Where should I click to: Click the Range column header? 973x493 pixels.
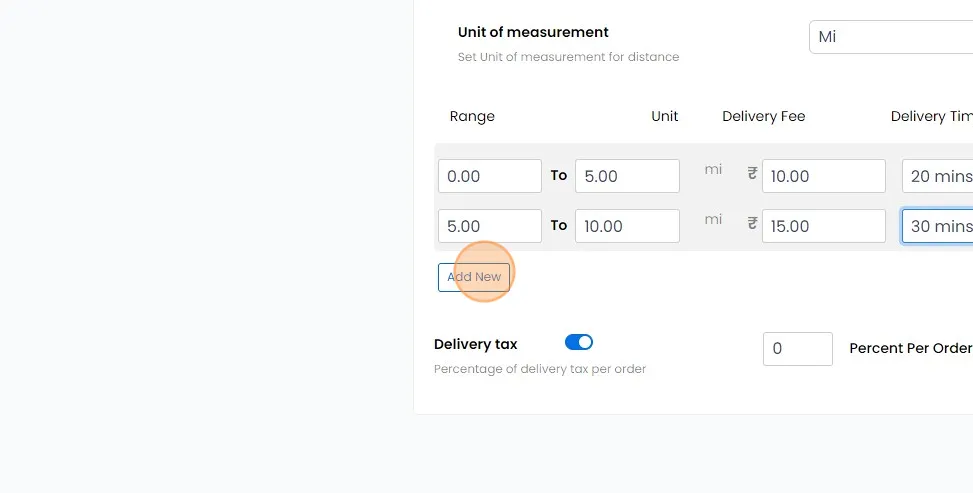[x=472, y=116]
